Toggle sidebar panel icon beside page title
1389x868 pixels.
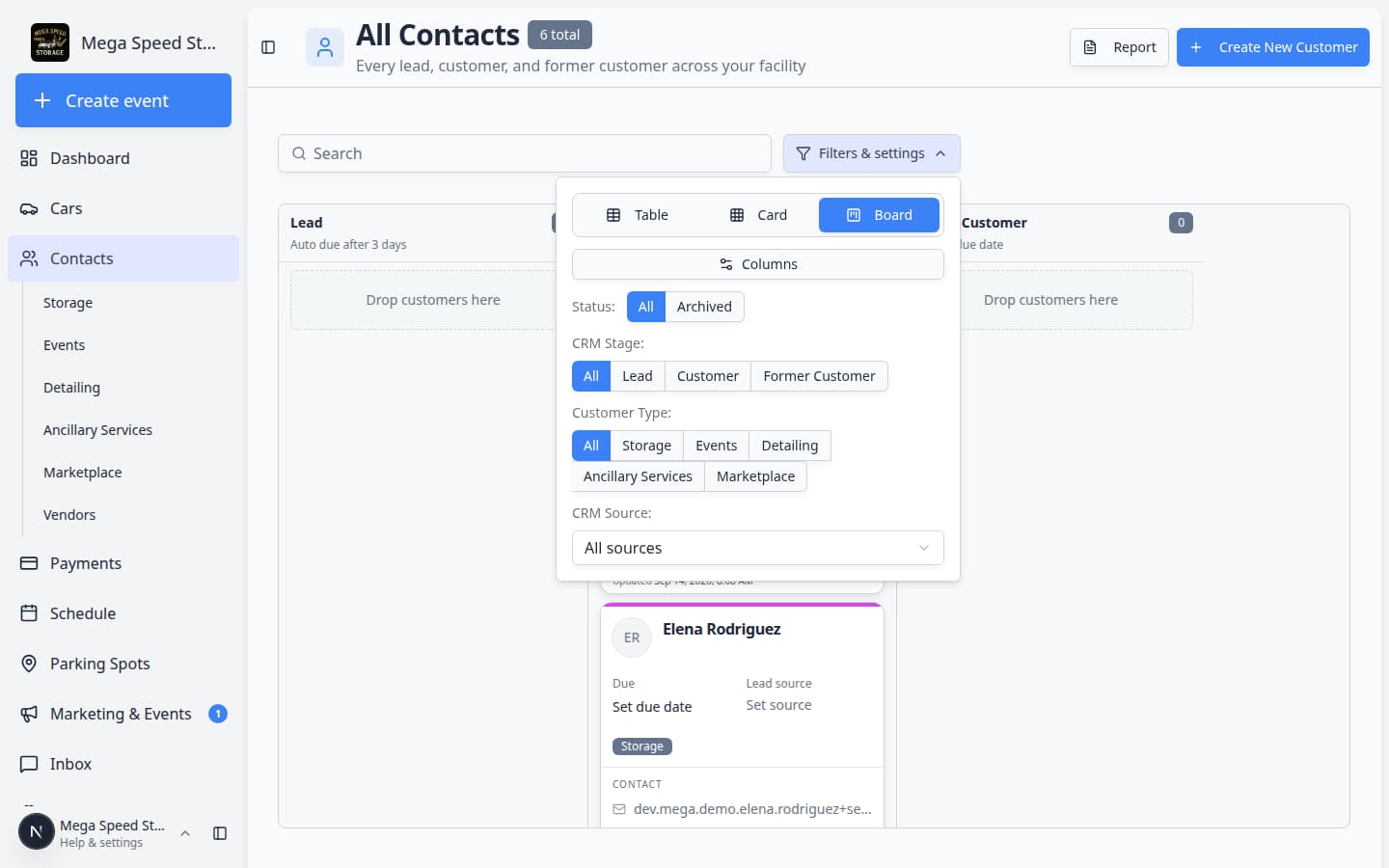click(x=268, y=47)
